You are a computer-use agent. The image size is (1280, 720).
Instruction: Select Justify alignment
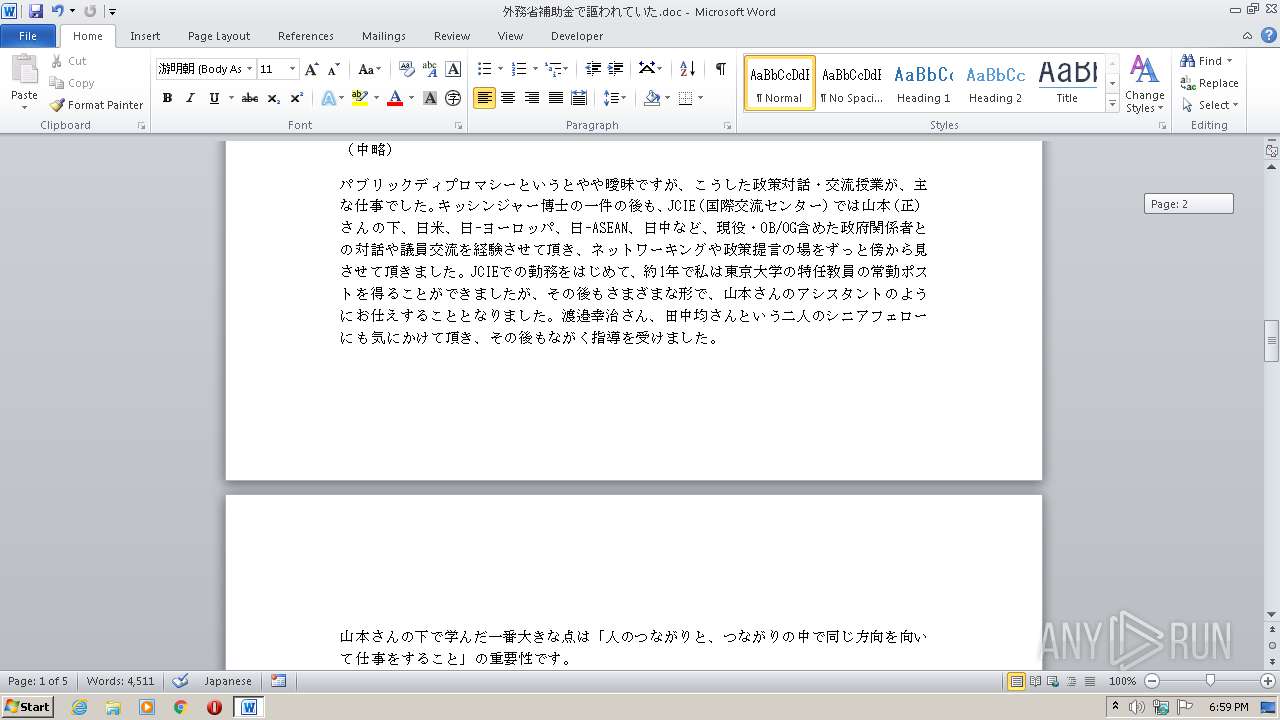555,98
